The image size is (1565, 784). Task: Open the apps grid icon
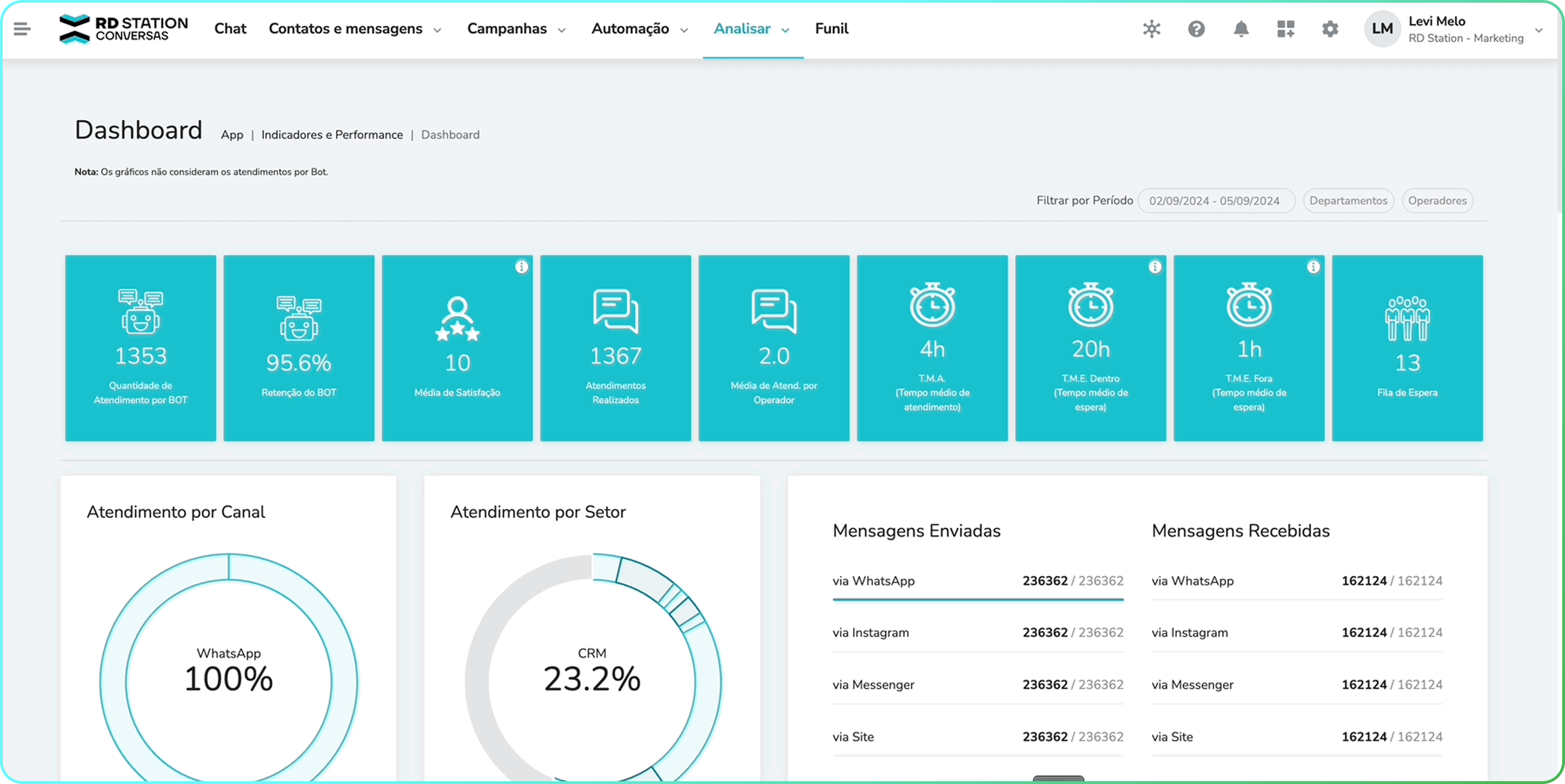(1286, 29)
